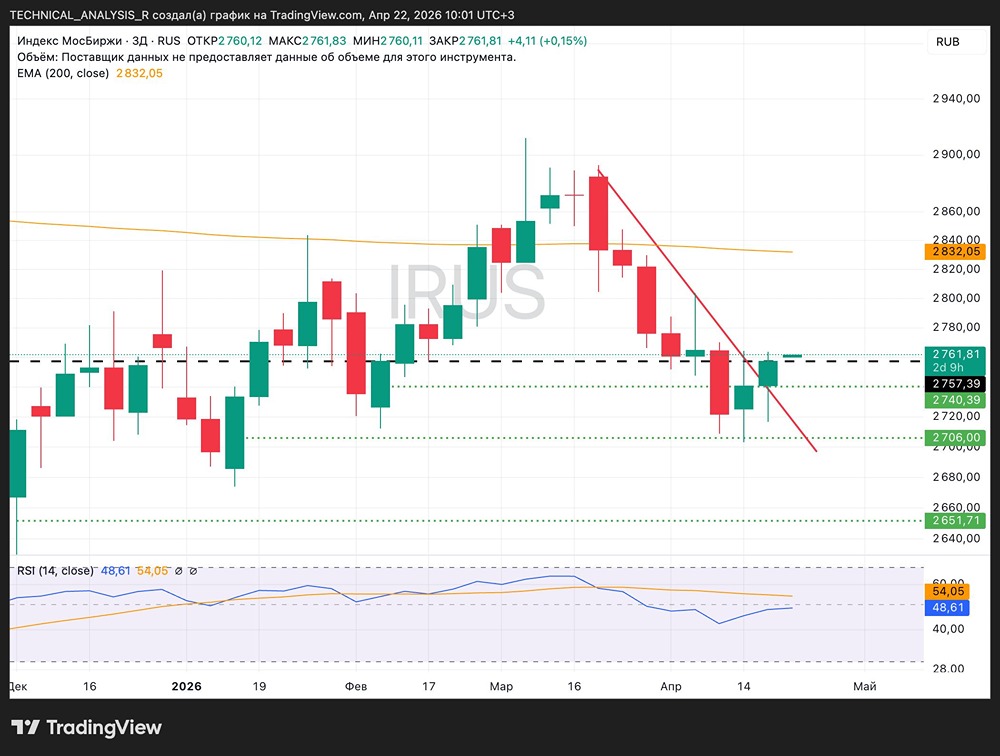
Task: Click the МАКС 2761,83 high value
Action: click(307, 41)
